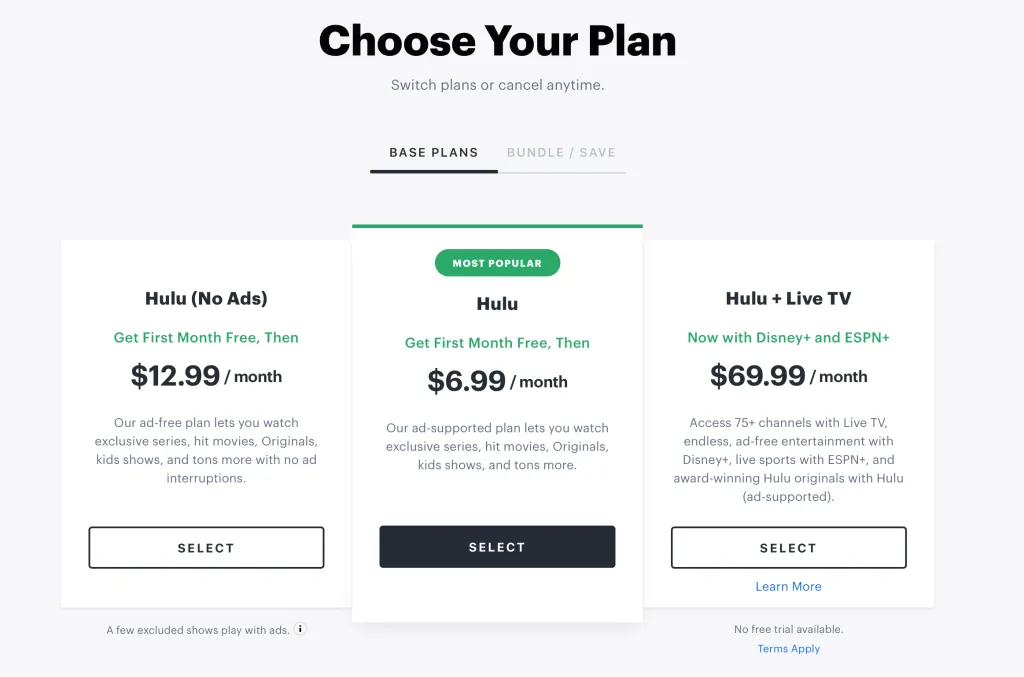The image size is (1024, 677).
Task: Click the ad-free plan description text
Action: coord(206,450)
